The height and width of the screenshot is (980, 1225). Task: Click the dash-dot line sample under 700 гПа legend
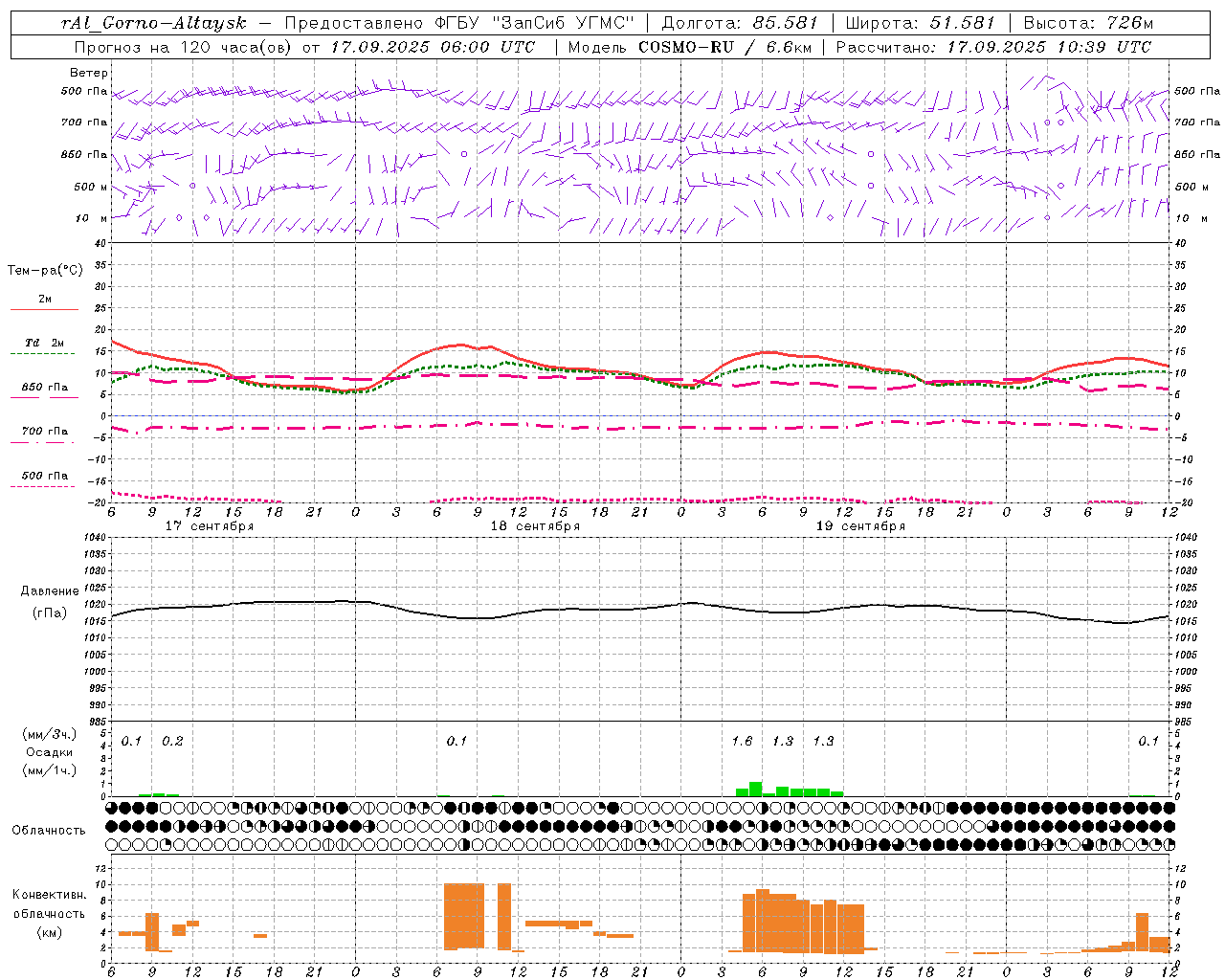point(42,442)
